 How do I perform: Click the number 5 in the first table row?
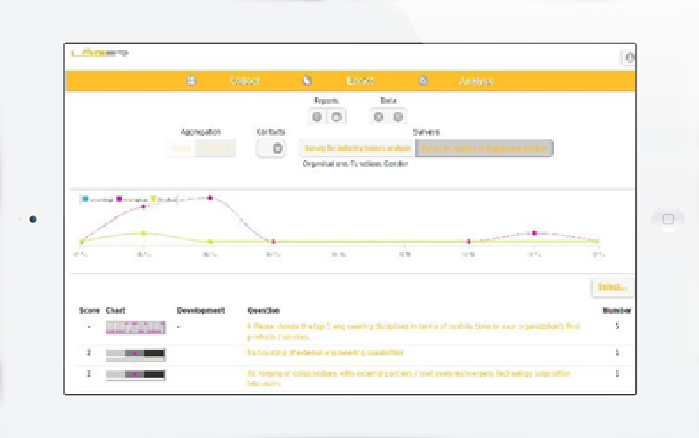pyautogui.click(x=617, y=326)
